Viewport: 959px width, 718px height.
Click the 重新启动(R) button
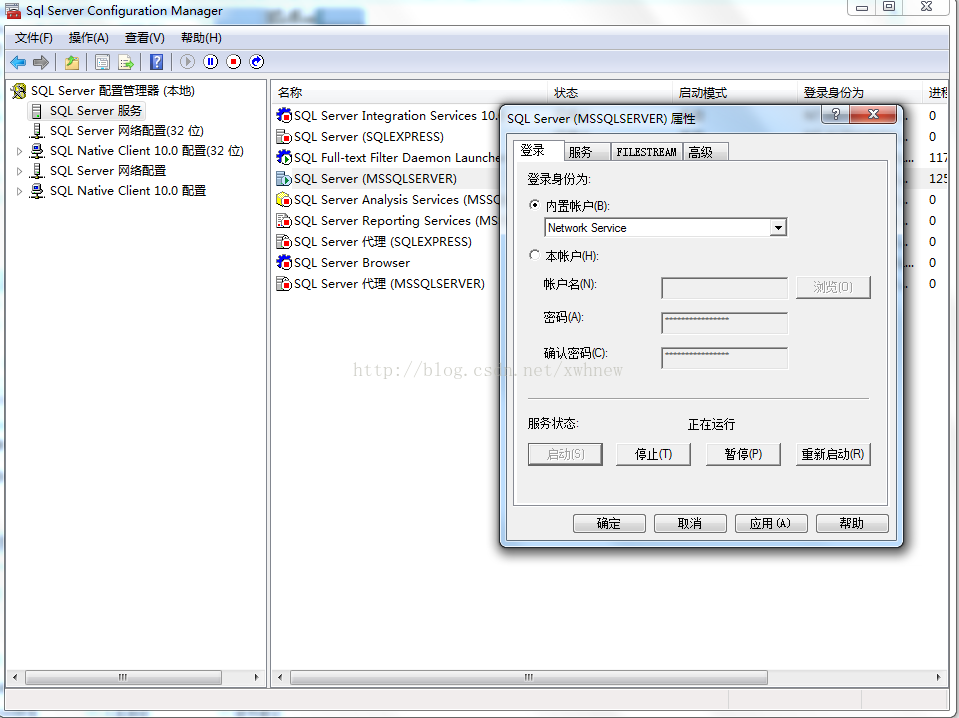833,454
